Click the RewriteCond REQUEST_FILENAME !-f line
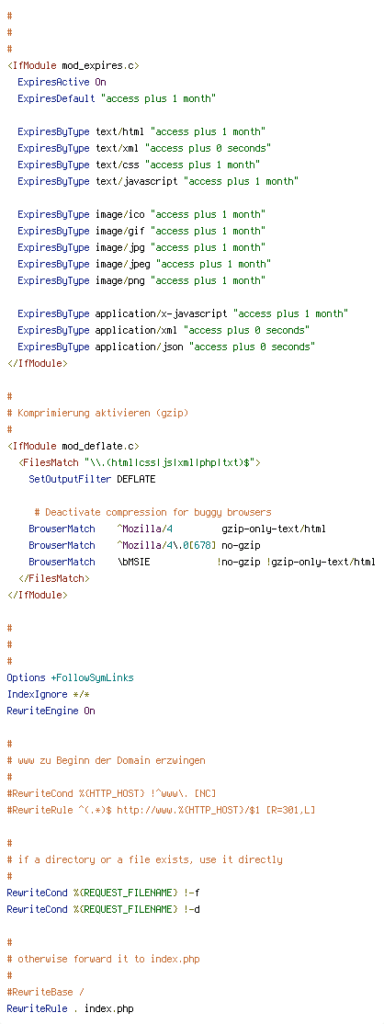 pyautogui.click(x=100, y=892)
